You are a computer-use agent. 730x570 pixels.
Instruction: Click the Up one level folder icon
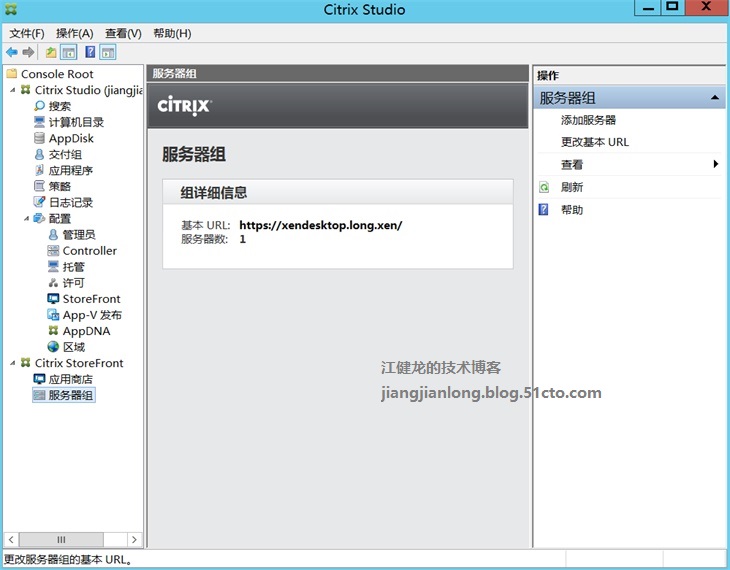51,52
